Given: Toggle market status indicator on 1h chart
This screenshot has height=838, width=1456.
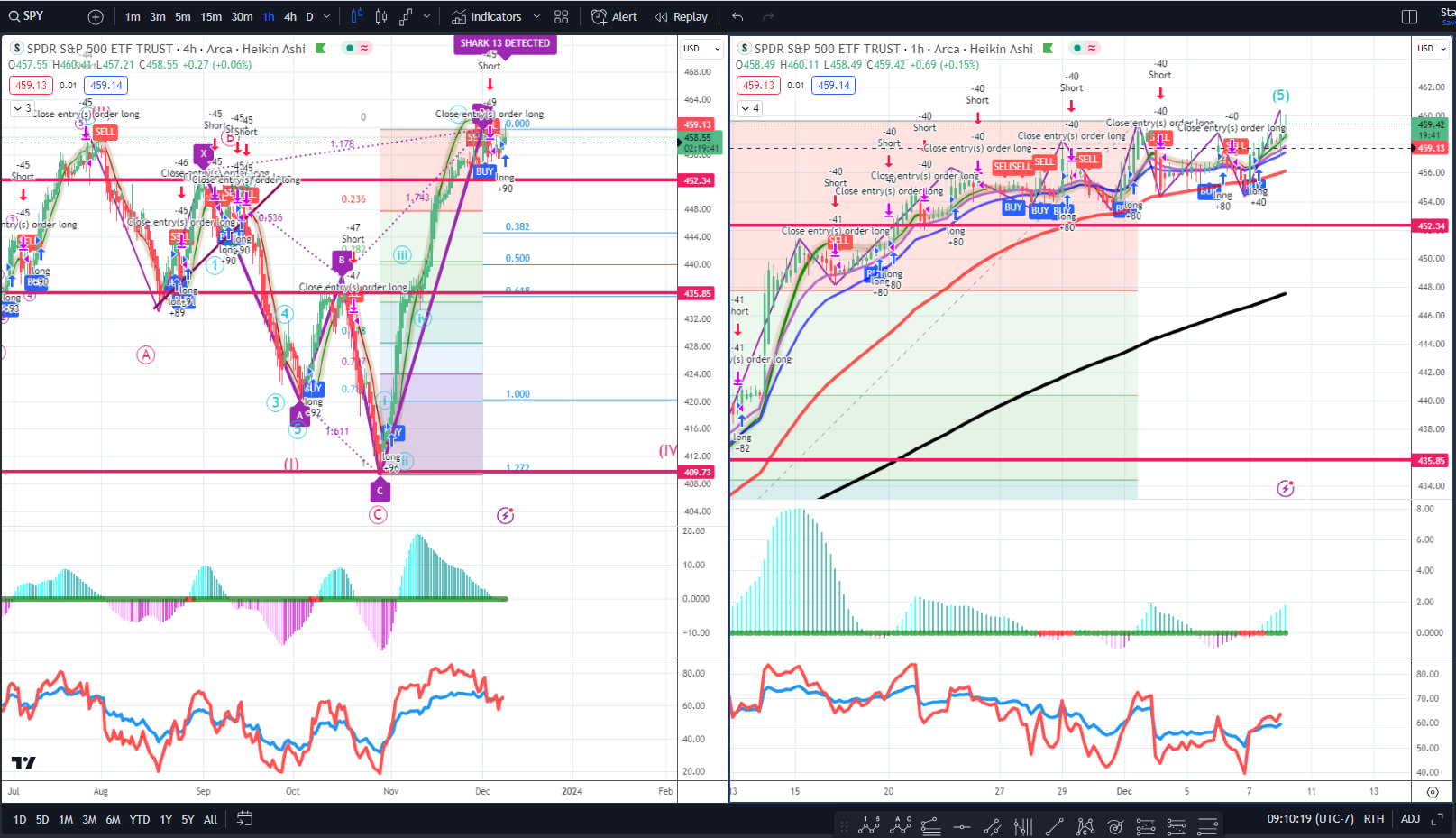Looking at the screenshot, I should tap(1077, 48).
